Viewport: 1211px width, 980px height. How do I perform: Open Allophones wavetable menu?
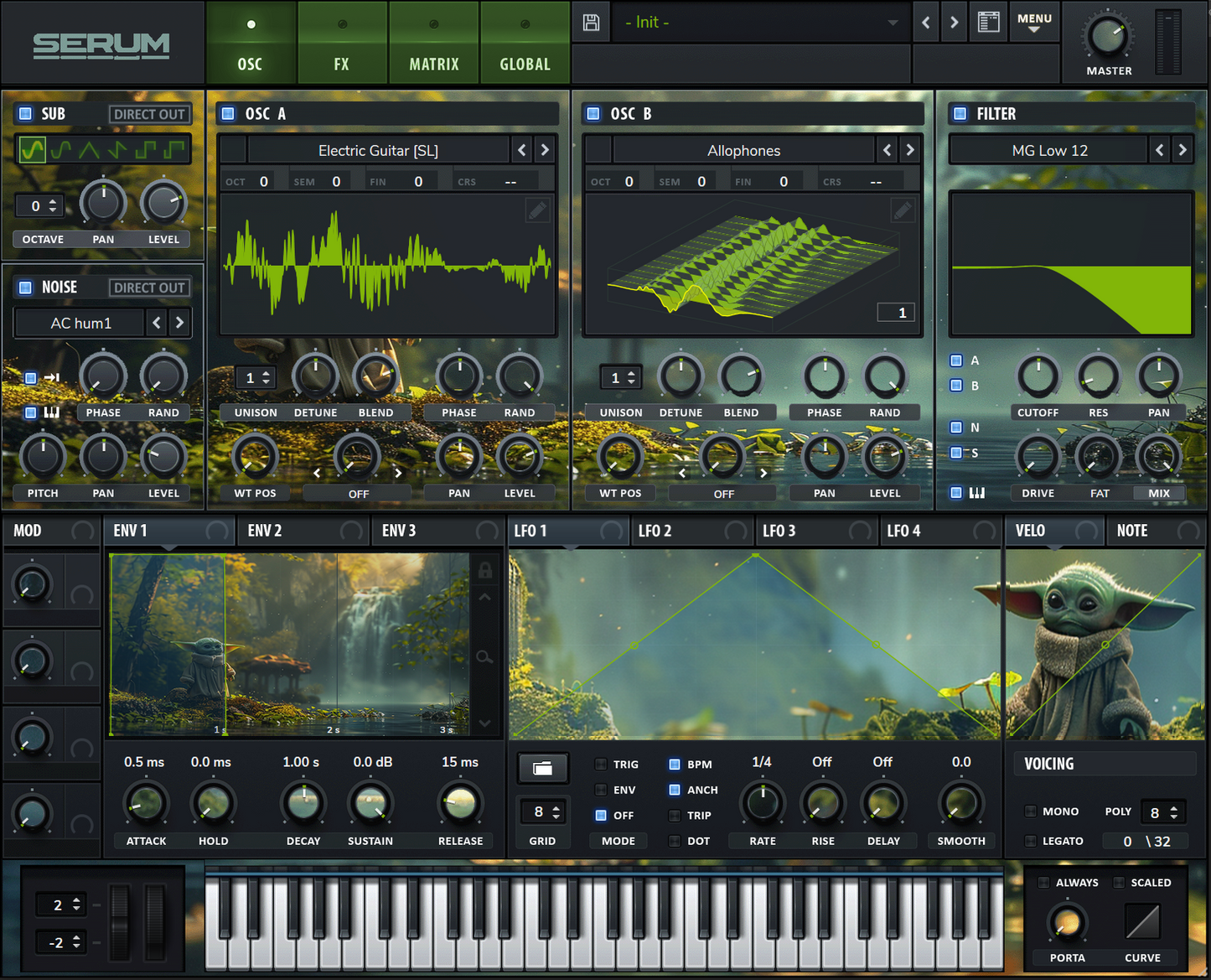tap(744, 150)
